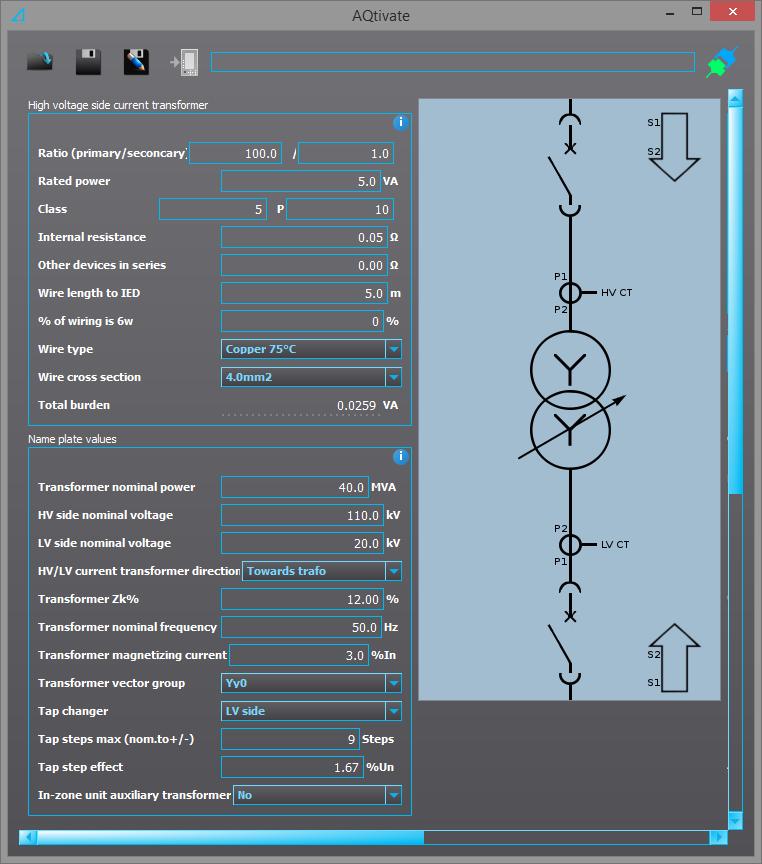Click the Tap steps max field

[x=290, y=739]
